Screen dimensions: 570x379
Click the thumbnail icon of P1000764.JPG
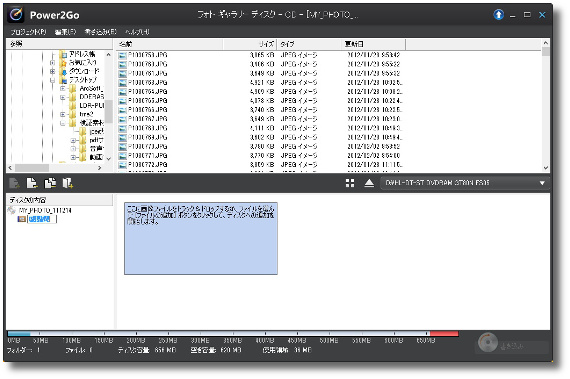tap(123, 92)
